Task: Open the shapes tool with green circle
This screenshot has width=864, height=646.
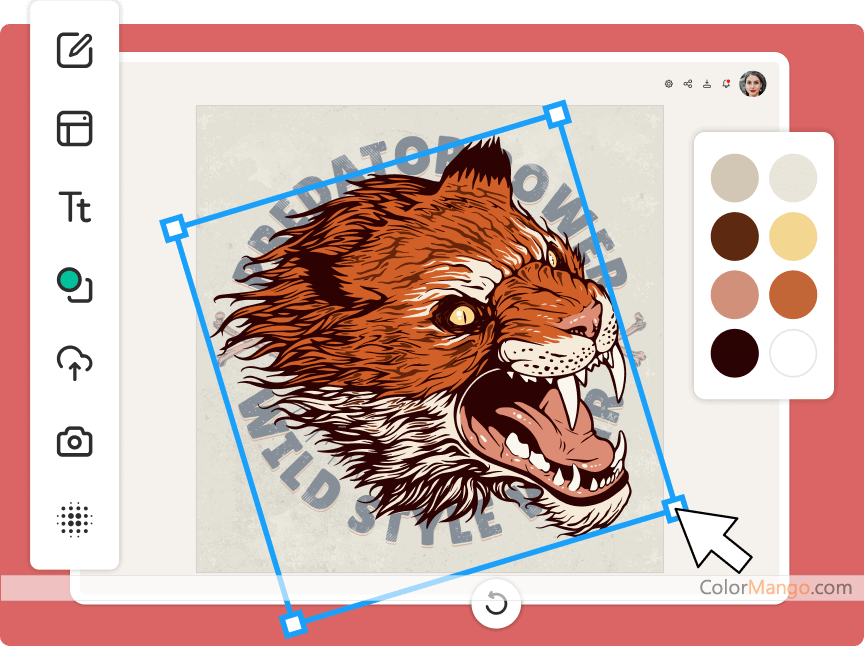Action: [x=75, y=285]
